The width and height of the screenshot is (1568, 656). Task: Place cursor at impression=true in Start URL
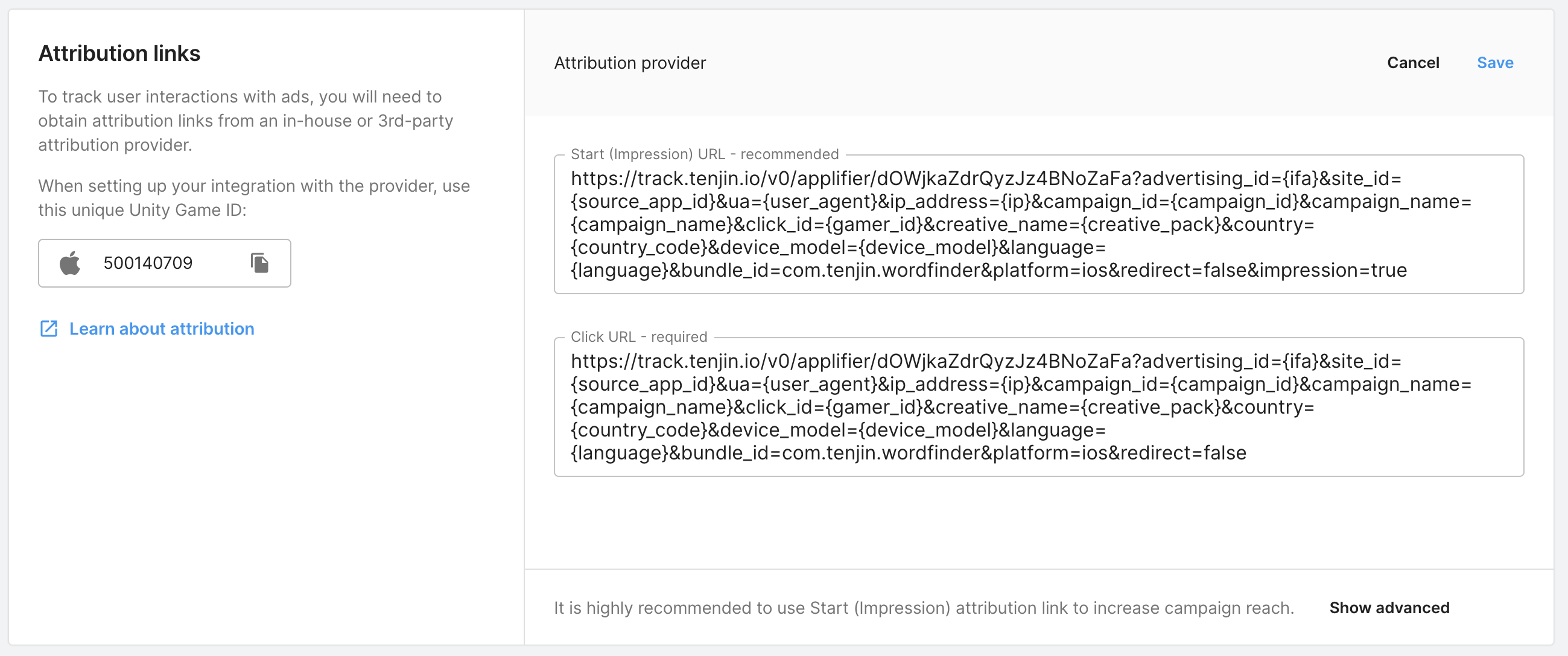tap(1333, 270)
